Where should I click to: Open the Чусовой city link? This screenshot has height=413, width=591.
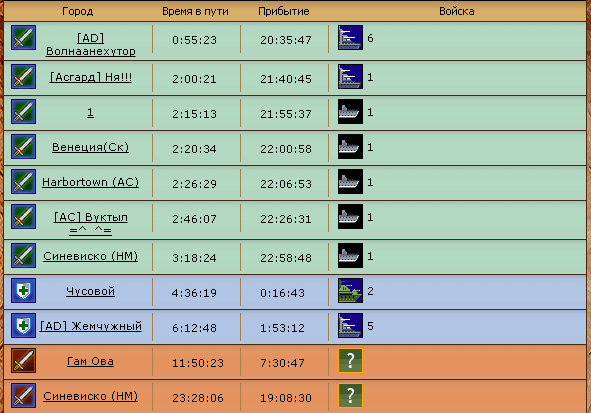(90, 291)
